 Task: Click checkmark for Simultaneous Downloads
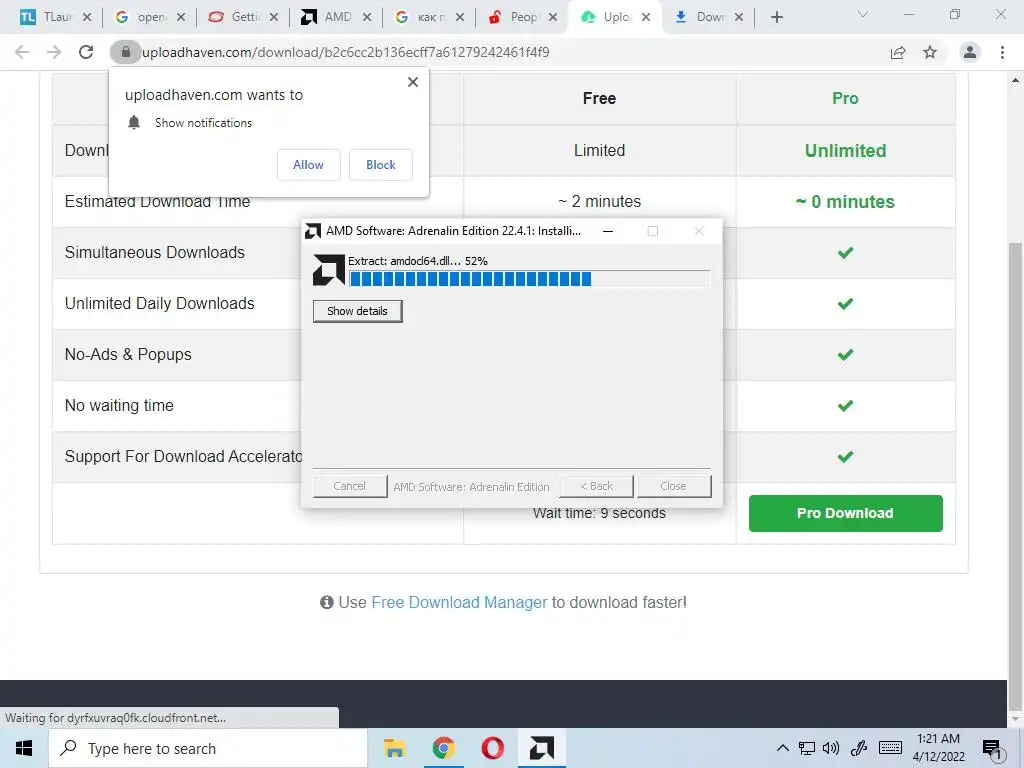click(846, 253)
